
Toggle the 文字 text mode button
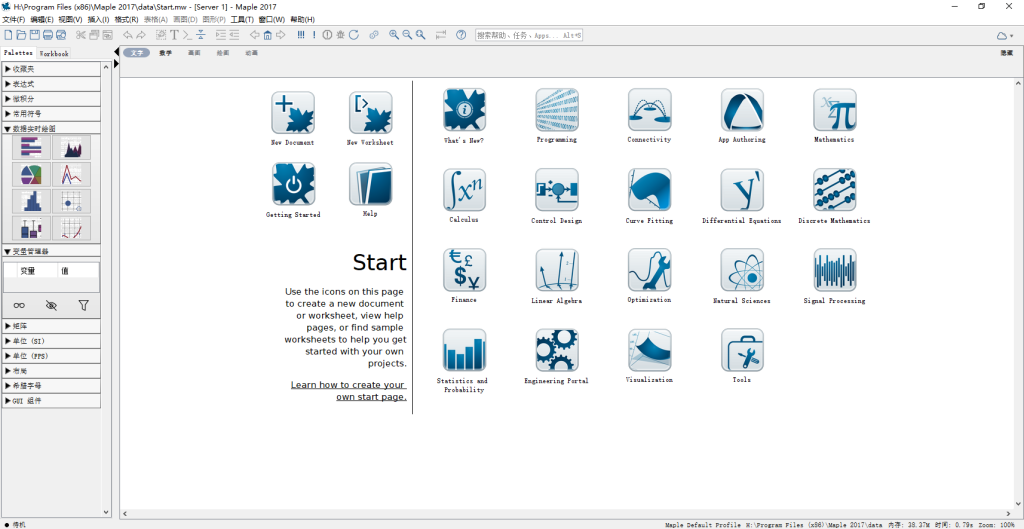click(136, 53)
